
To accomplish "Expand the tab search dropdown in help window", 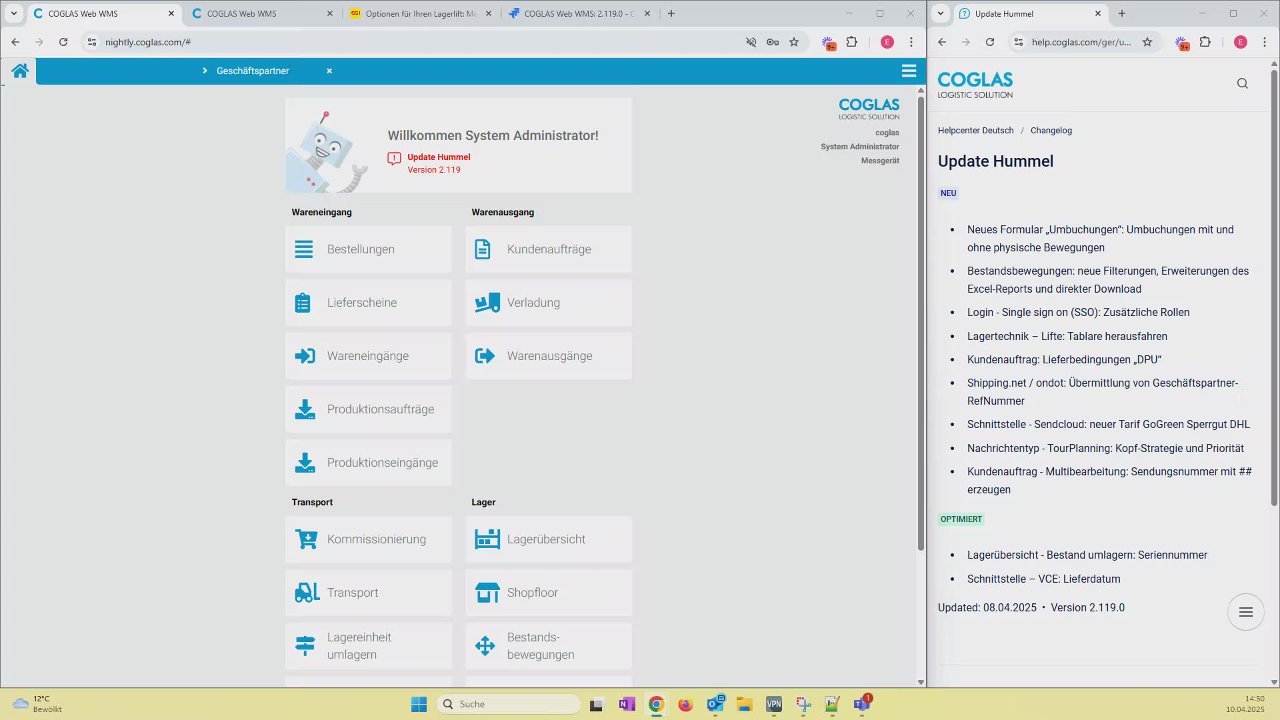I will (x=940, y=13).
